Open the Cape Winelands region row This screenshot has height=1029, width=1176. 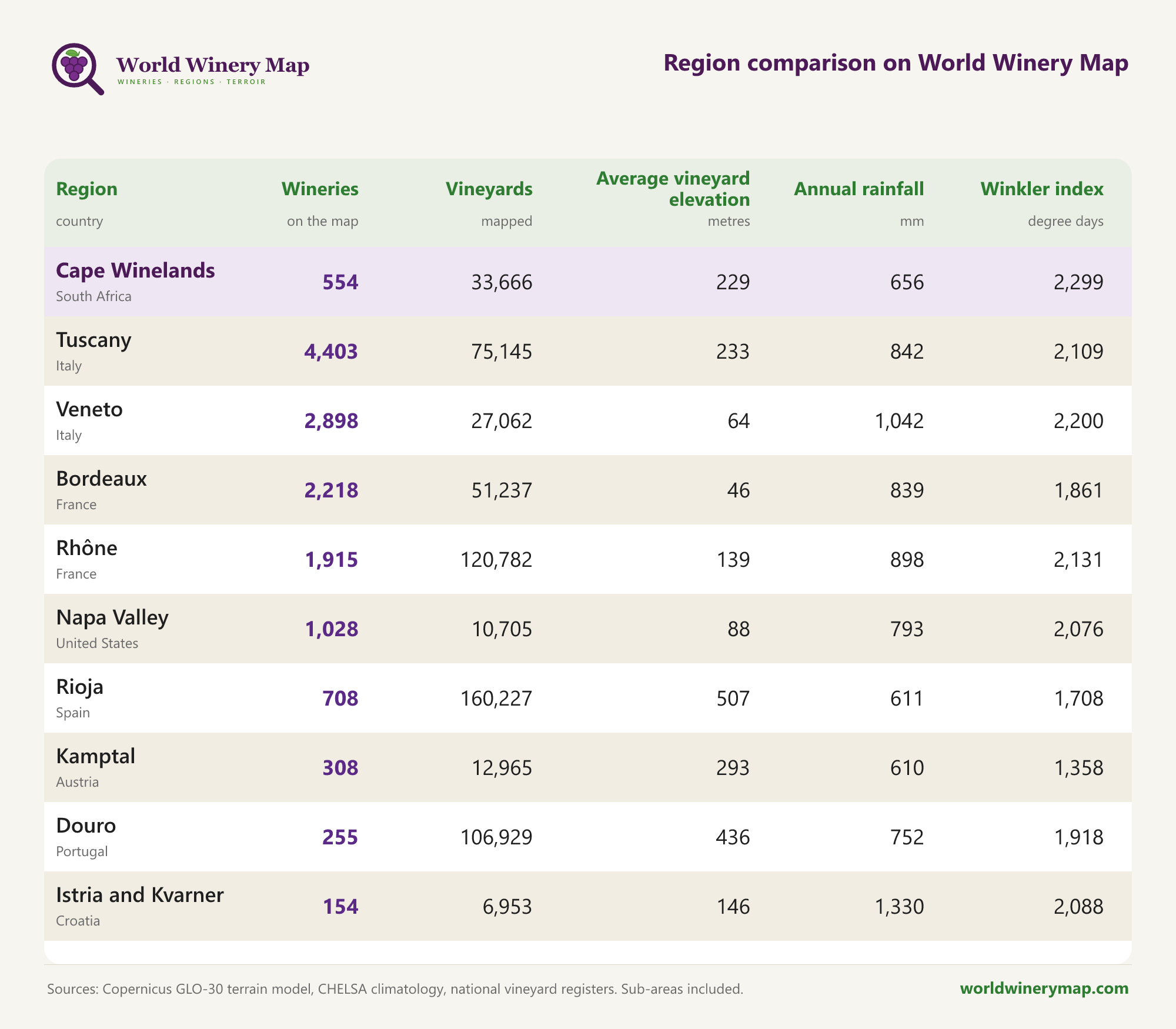[x=588, y=282]
